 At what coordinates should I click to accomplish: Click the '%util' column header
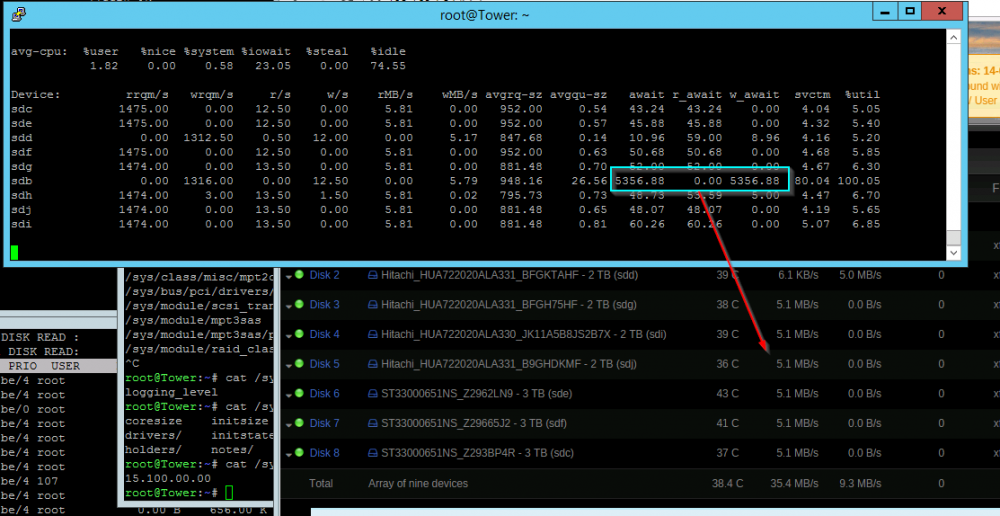863,94
